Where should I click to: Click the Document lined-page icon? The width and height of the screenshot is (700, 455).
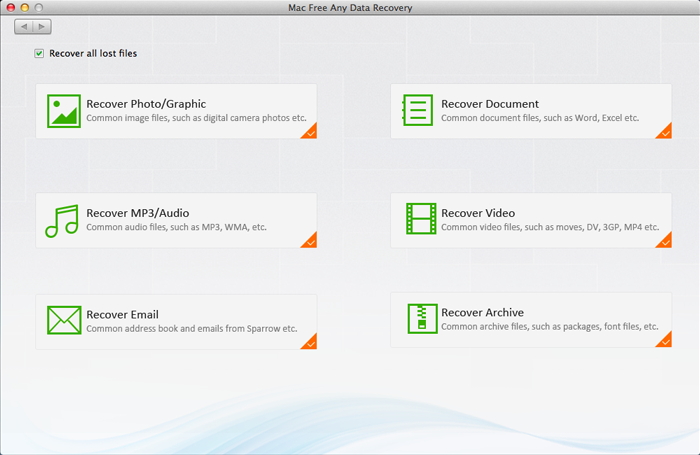coord(417,110)
